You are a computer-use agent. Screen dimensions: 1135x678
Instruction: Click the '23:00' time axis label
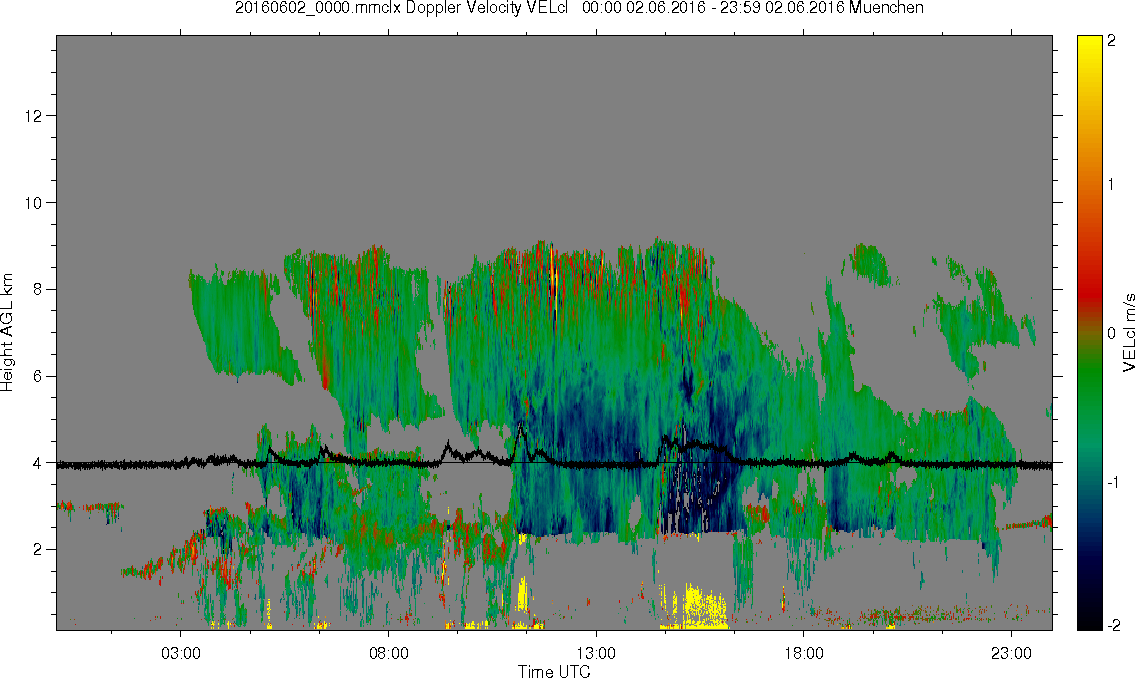1011,653
